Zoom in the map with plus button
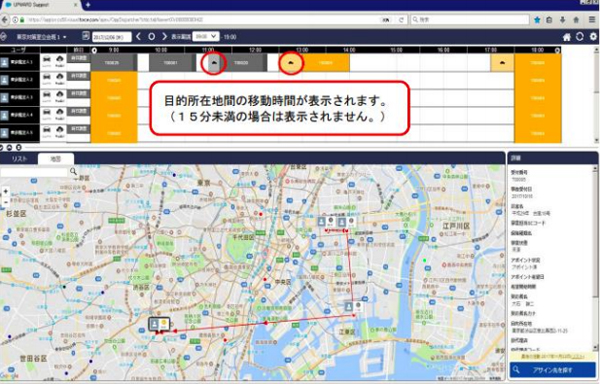 (x=5, y=191)
